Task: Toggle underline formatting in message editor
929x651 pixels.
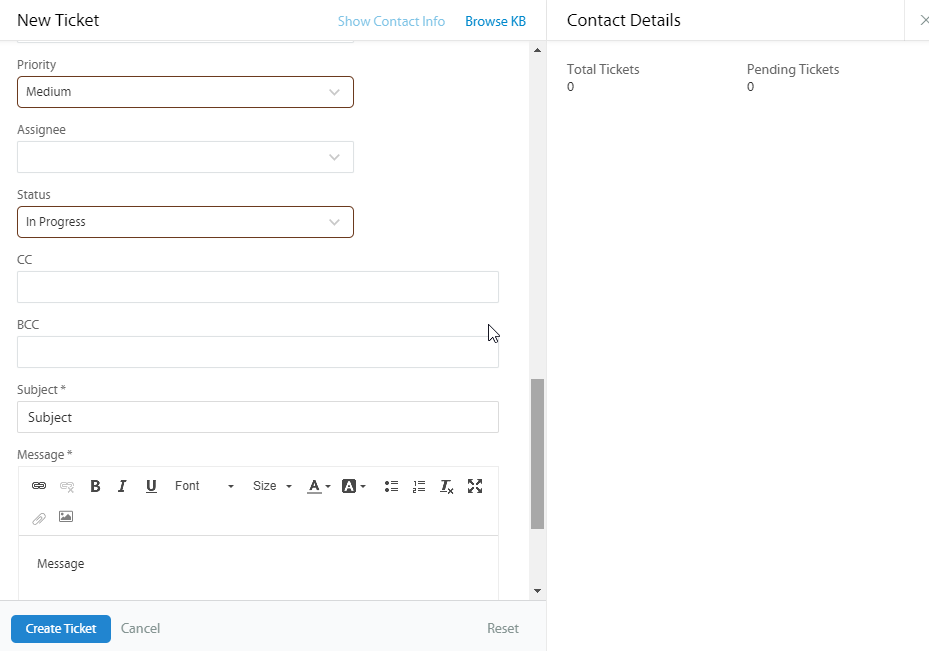Action: coord(151,486)
